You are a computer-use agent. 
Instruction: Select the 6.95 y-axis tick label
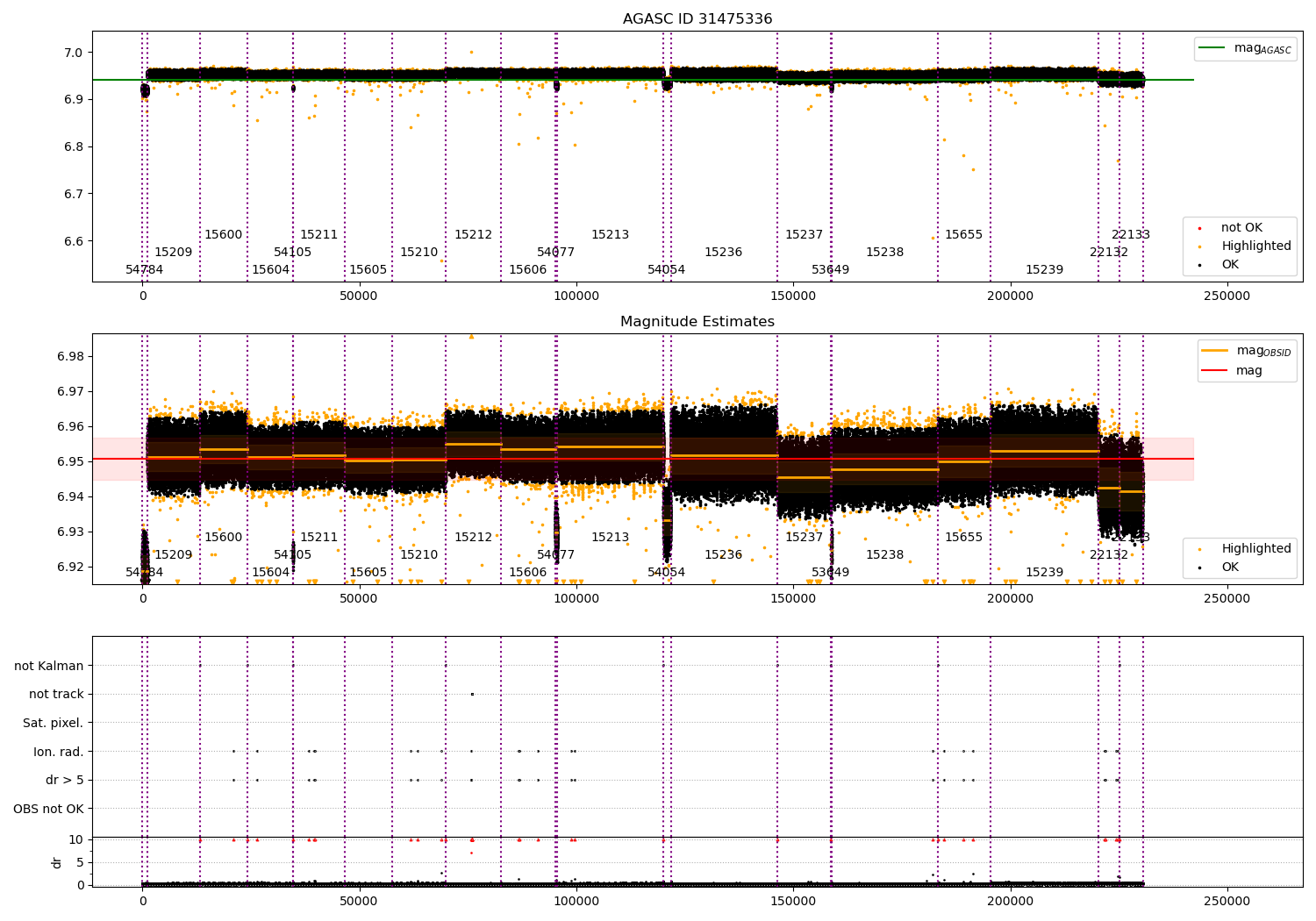pos(70,462)
